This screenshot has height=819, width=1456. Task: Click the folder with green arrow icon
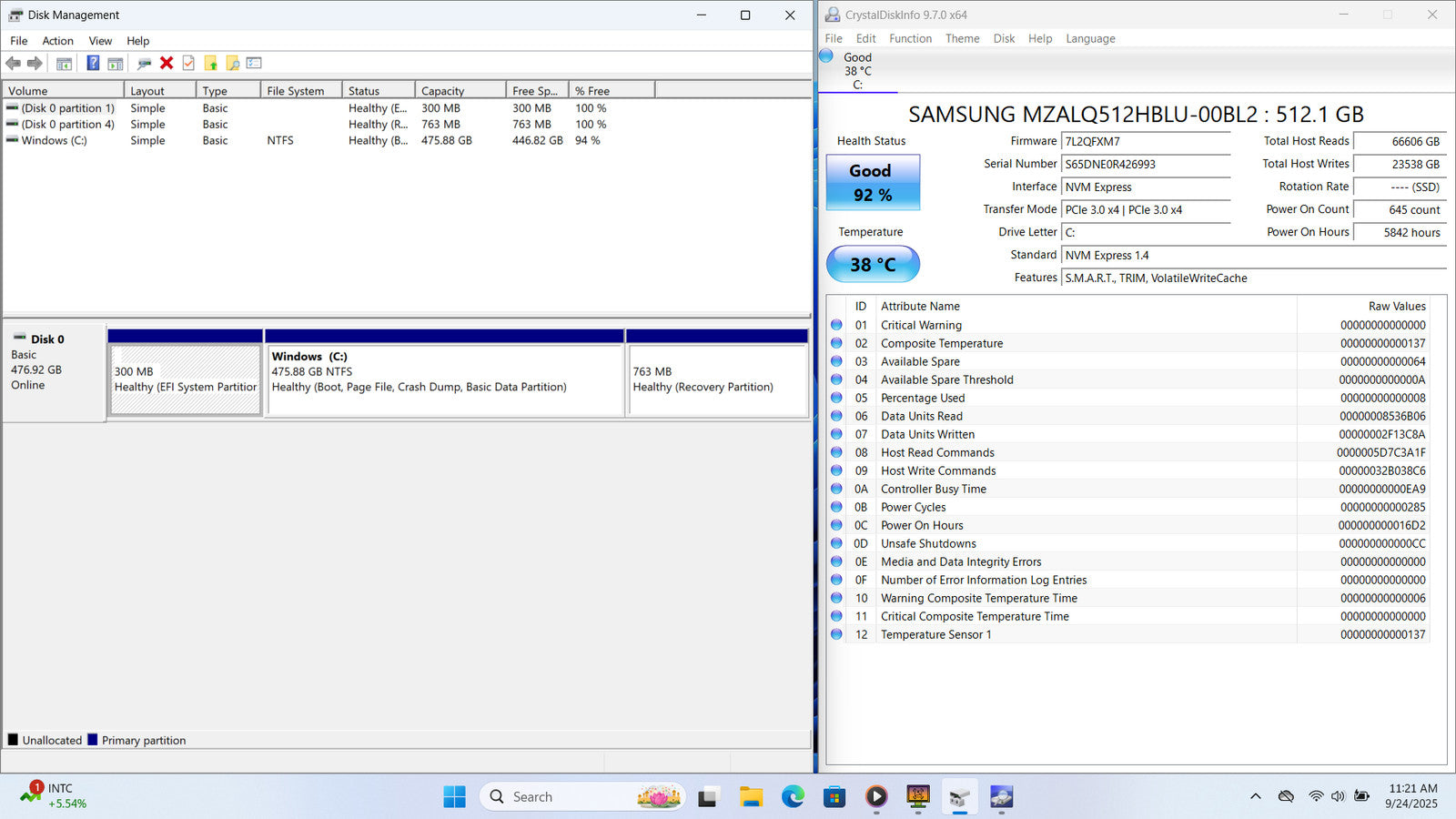[211, 63]
